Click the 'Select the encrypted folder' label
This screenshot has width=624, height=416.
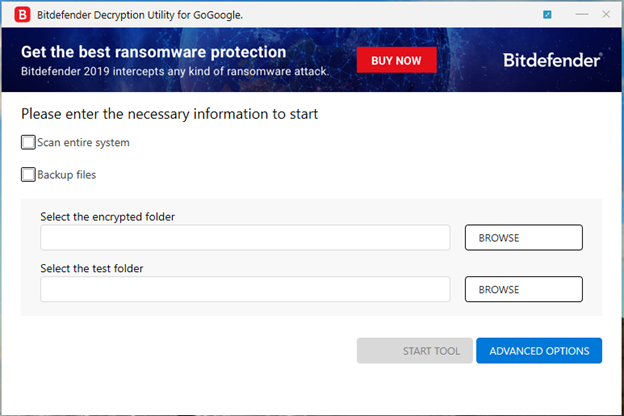(107, 217)
